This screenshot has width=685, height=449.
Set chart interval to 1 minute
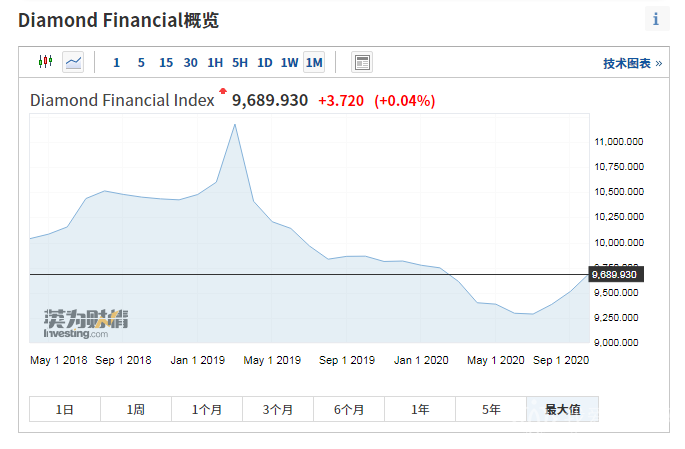click(x=116, y=63)
